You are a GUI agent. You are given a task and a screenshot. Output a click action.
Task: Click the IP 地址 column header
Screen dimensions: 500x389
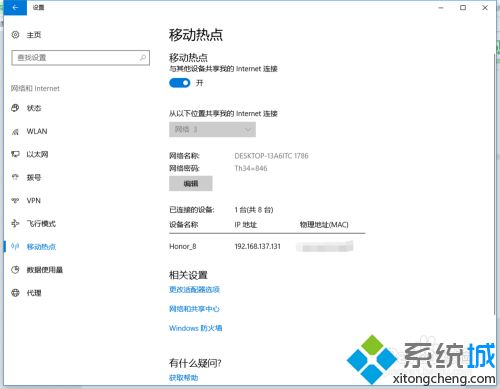[x=246, y=224]
